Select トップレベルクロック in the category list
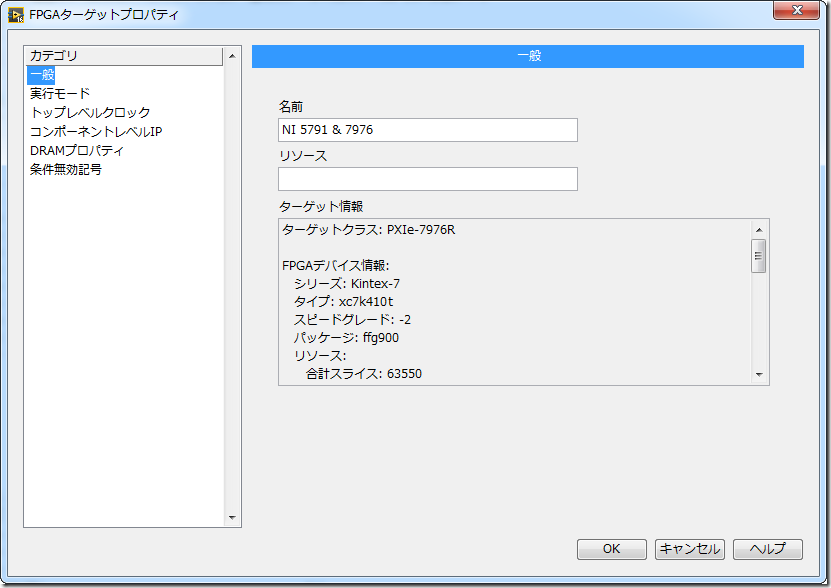 point(90,112)
